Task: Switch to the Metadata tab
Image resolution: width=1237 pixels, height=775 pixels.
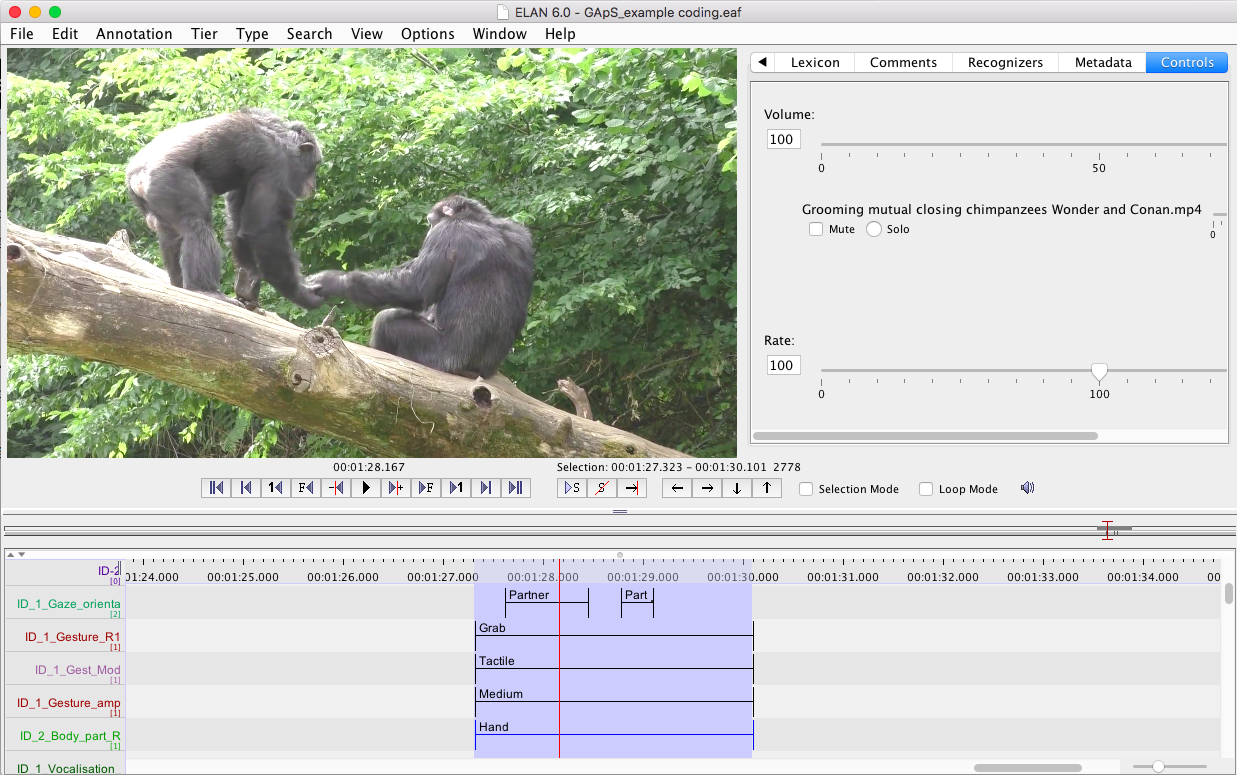Action: pyautogui.click(x=1102, y=62)
